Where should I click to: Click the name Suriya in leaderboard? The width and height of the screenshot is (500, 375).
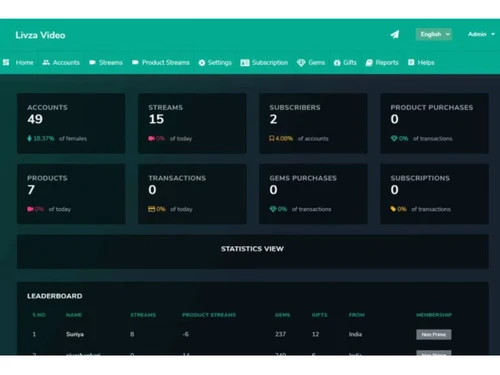75,334
